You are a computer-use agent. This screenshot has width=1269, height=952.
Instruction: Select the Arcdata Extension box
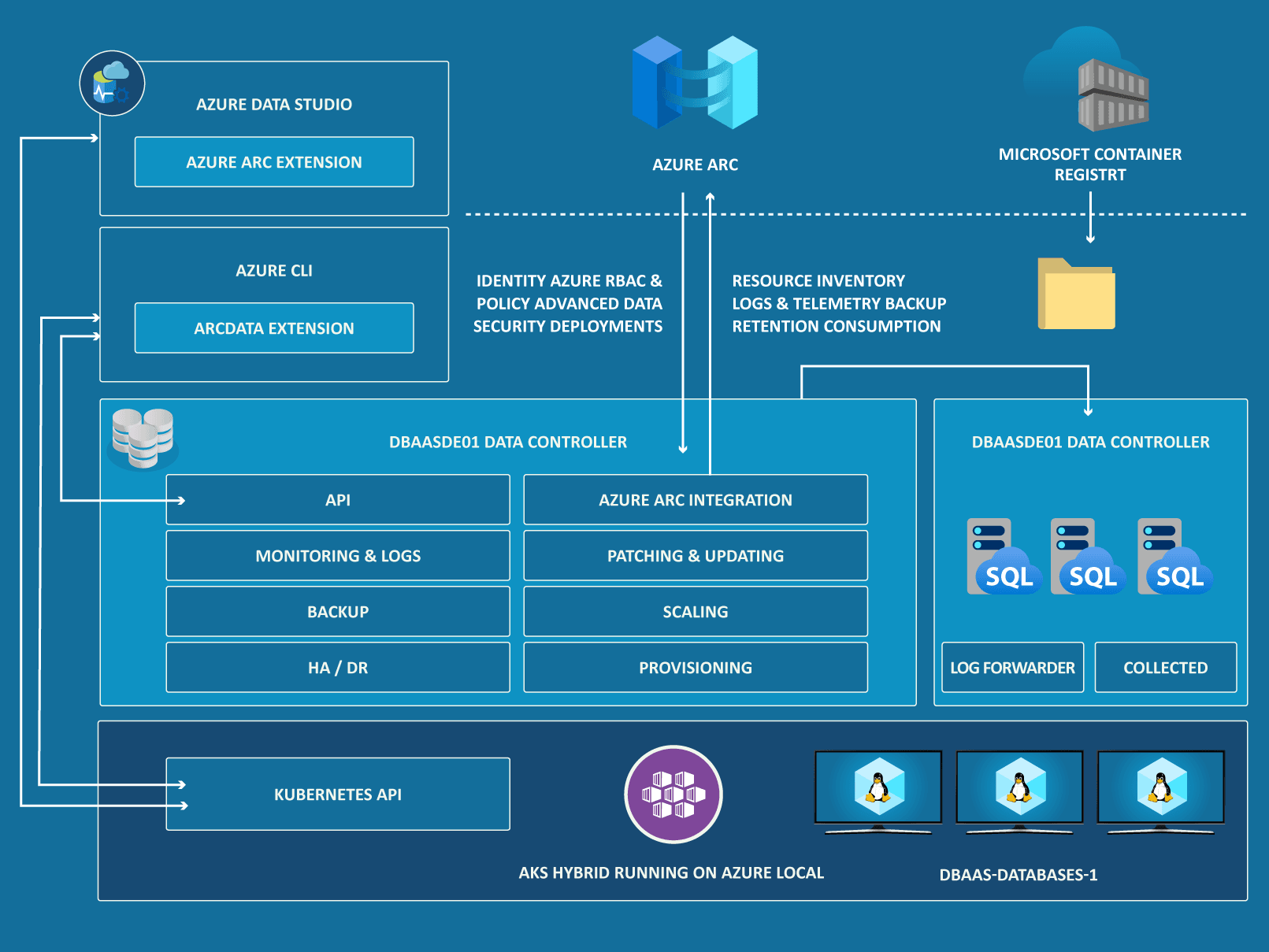coord(274,328)
